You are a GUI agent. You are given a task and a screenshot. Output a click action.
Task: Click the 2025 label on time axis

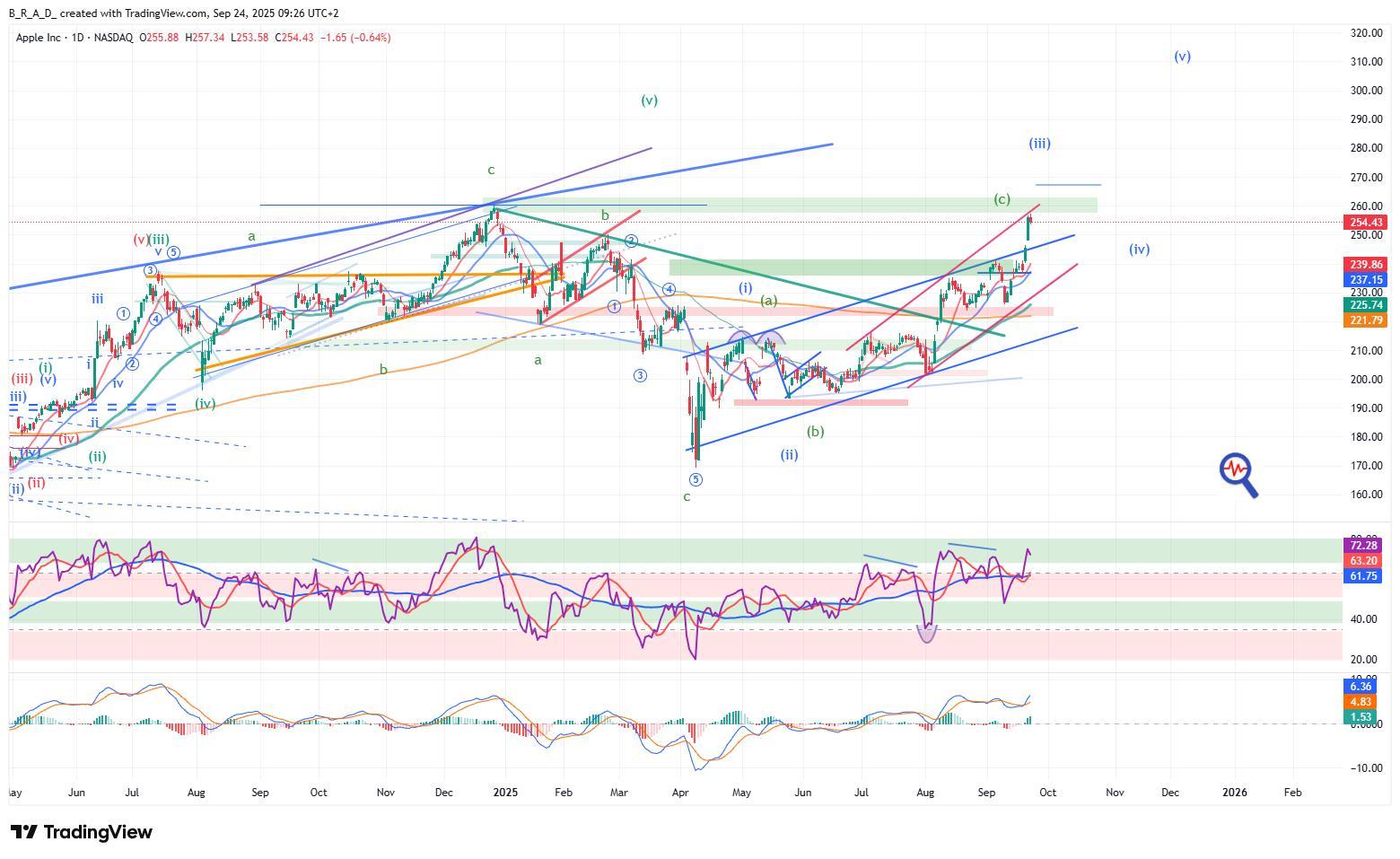click(x=504, y=793)
